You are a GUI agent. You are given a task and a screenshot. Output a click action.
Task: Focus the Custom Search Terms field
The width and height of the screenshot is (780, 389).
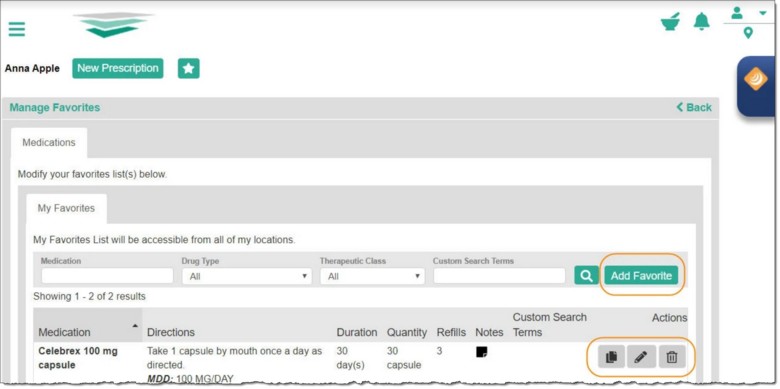coord(499,276)
